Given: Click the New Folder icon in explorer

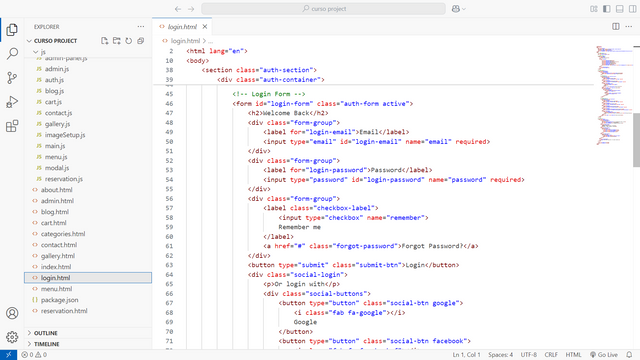Looking at the screenshot, I should [117, 40].
